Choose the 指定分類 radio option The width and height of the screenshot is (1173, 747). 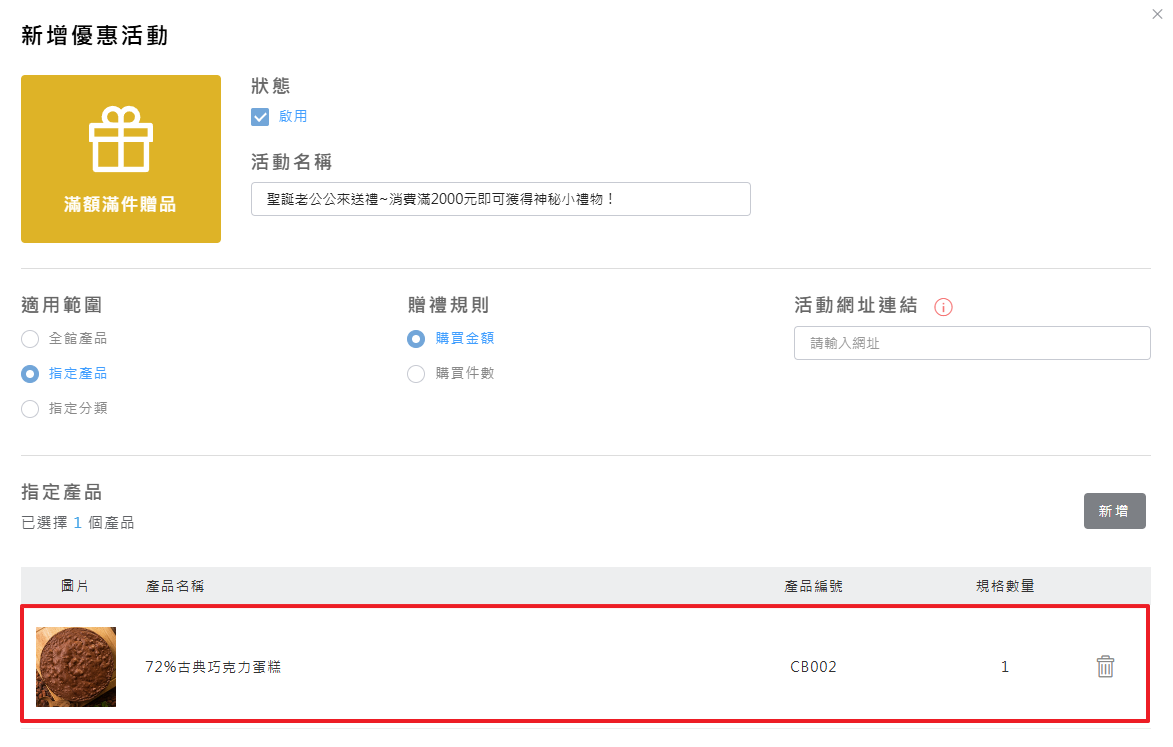[30, 409]
